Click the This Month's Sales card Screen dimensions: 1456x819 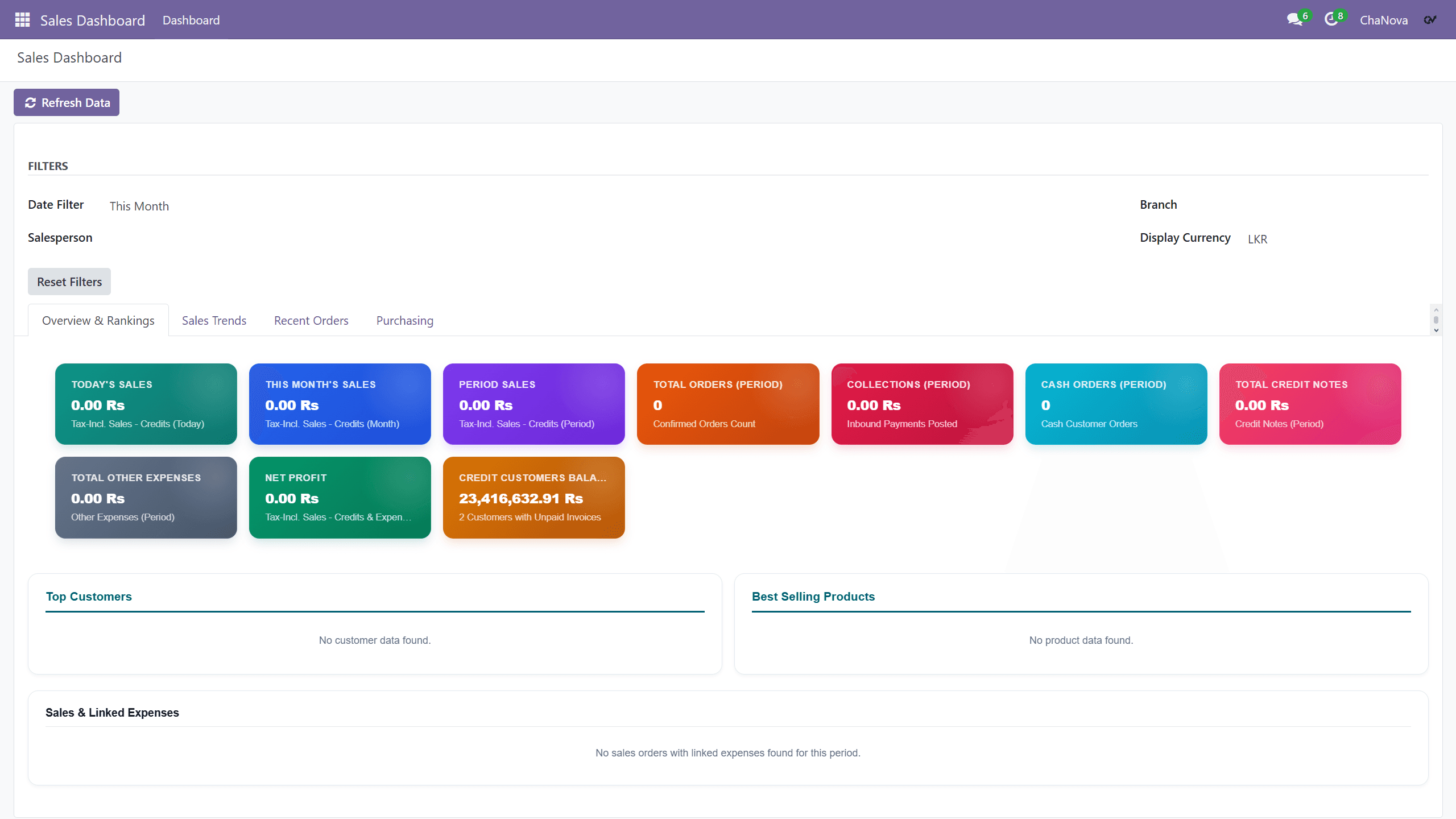pyautogui.click(x=340, y=404)
